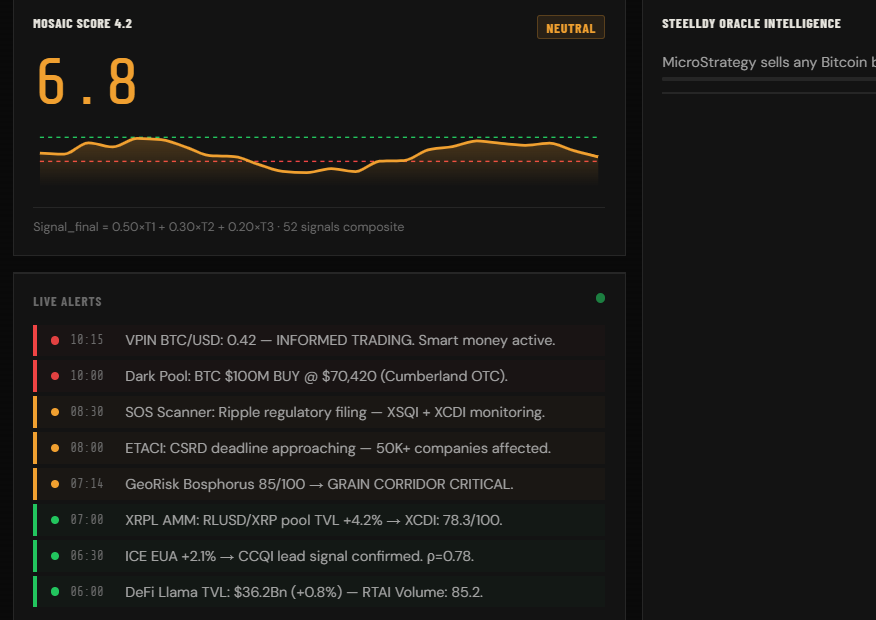Click the NEUTRAL status badge

click(x=570, y=27)
